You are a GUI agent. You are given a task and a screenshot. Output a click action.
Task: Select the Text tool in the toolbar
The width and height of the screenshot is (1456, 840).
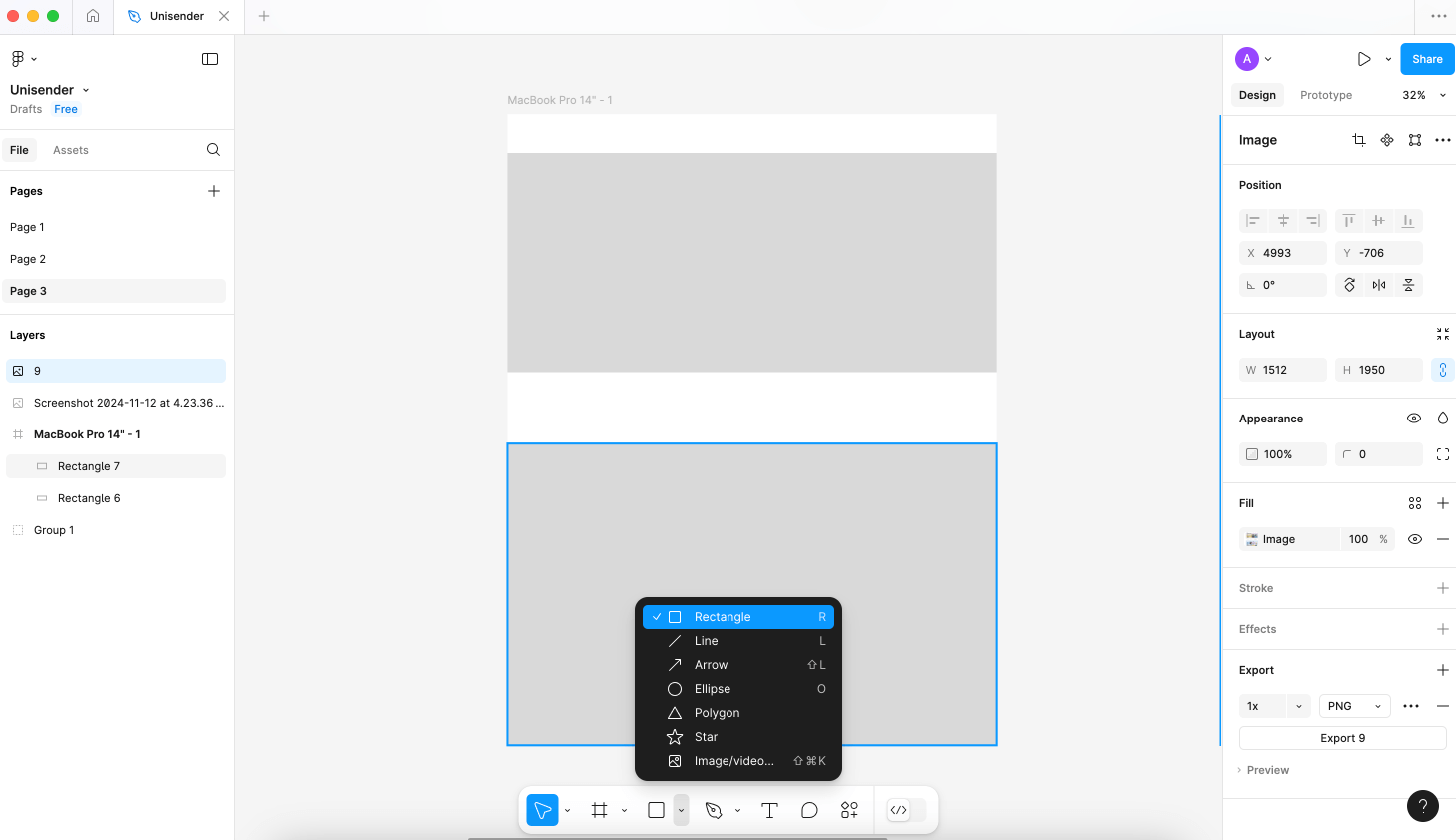coord(769,810)
